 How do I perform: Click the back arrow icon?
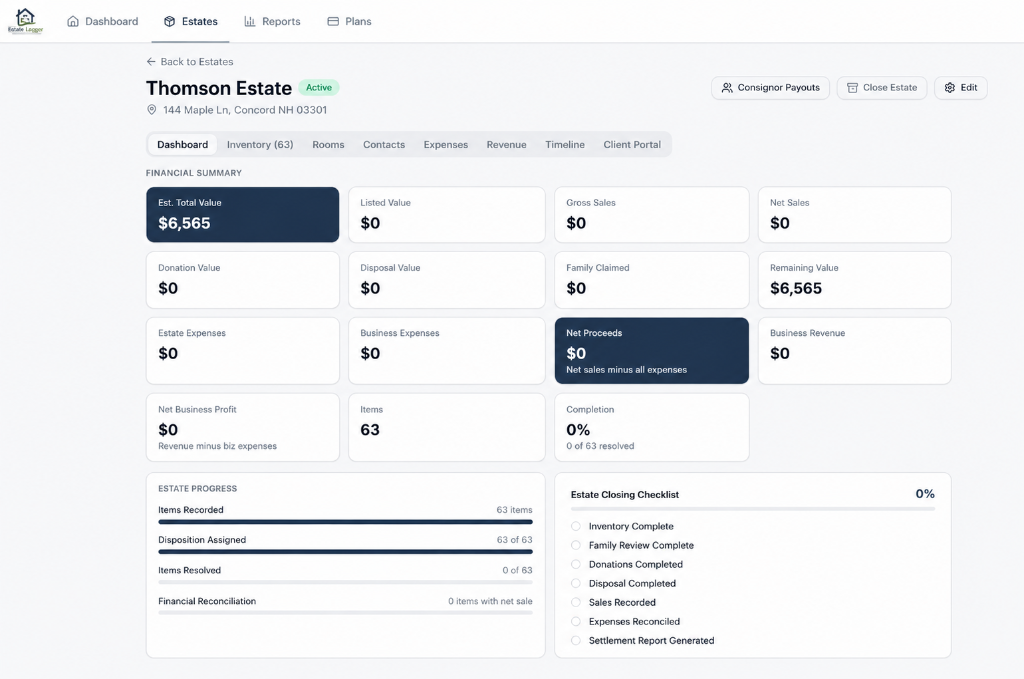[x=151, y=61]
